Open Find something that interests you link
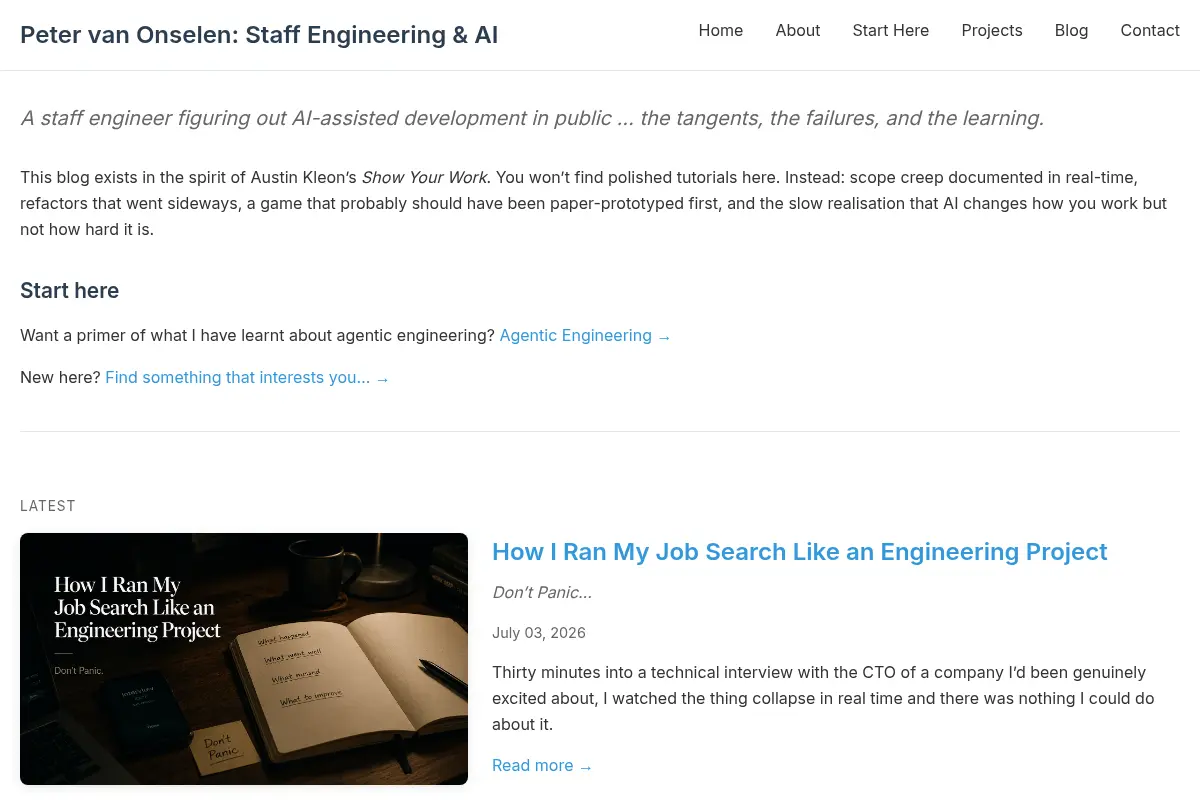This screenshot has width=1200, height=800. [x=247, y=378]
